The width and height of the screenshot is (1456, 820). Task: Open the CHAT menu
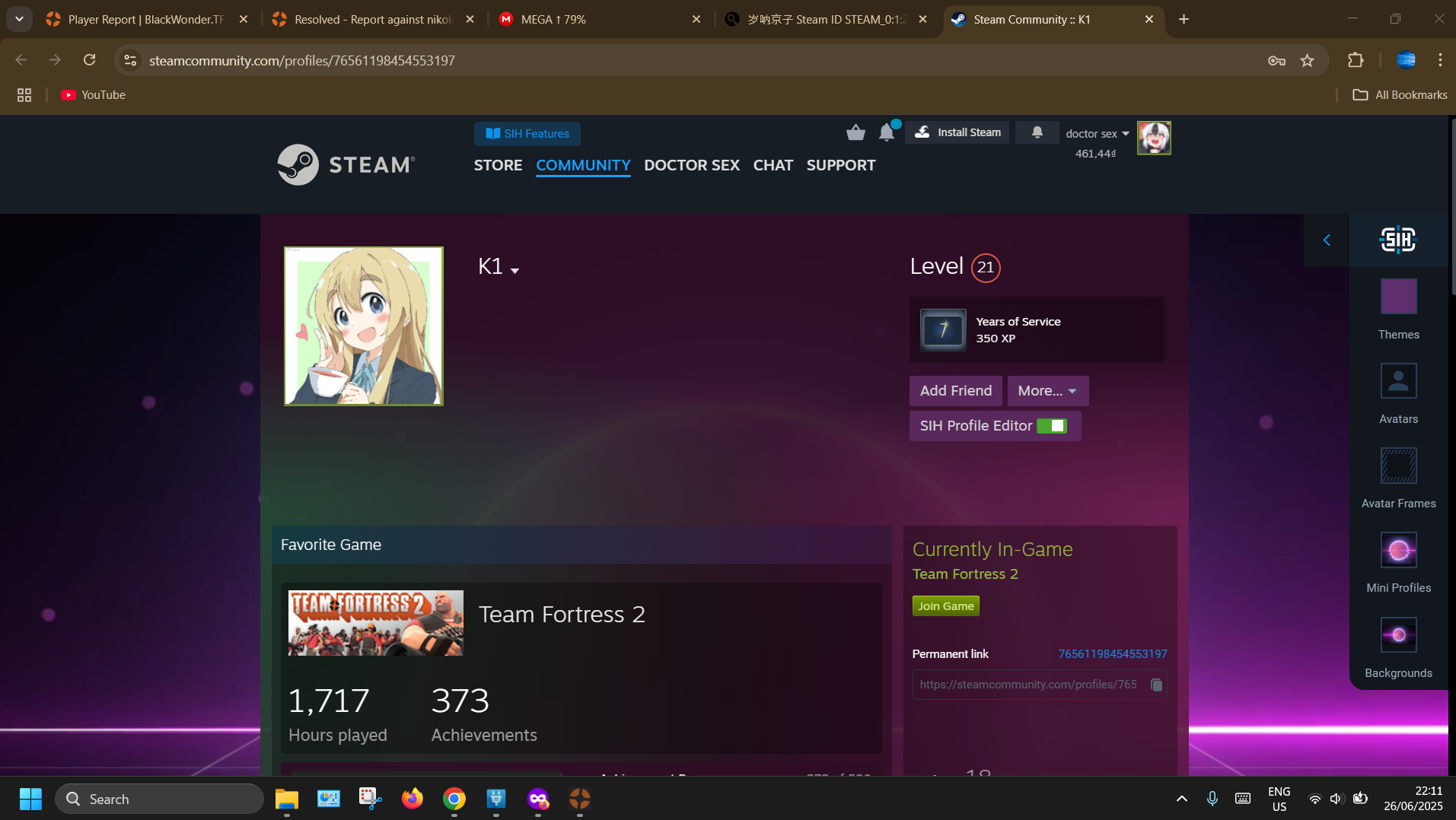(x=773, y=165)
